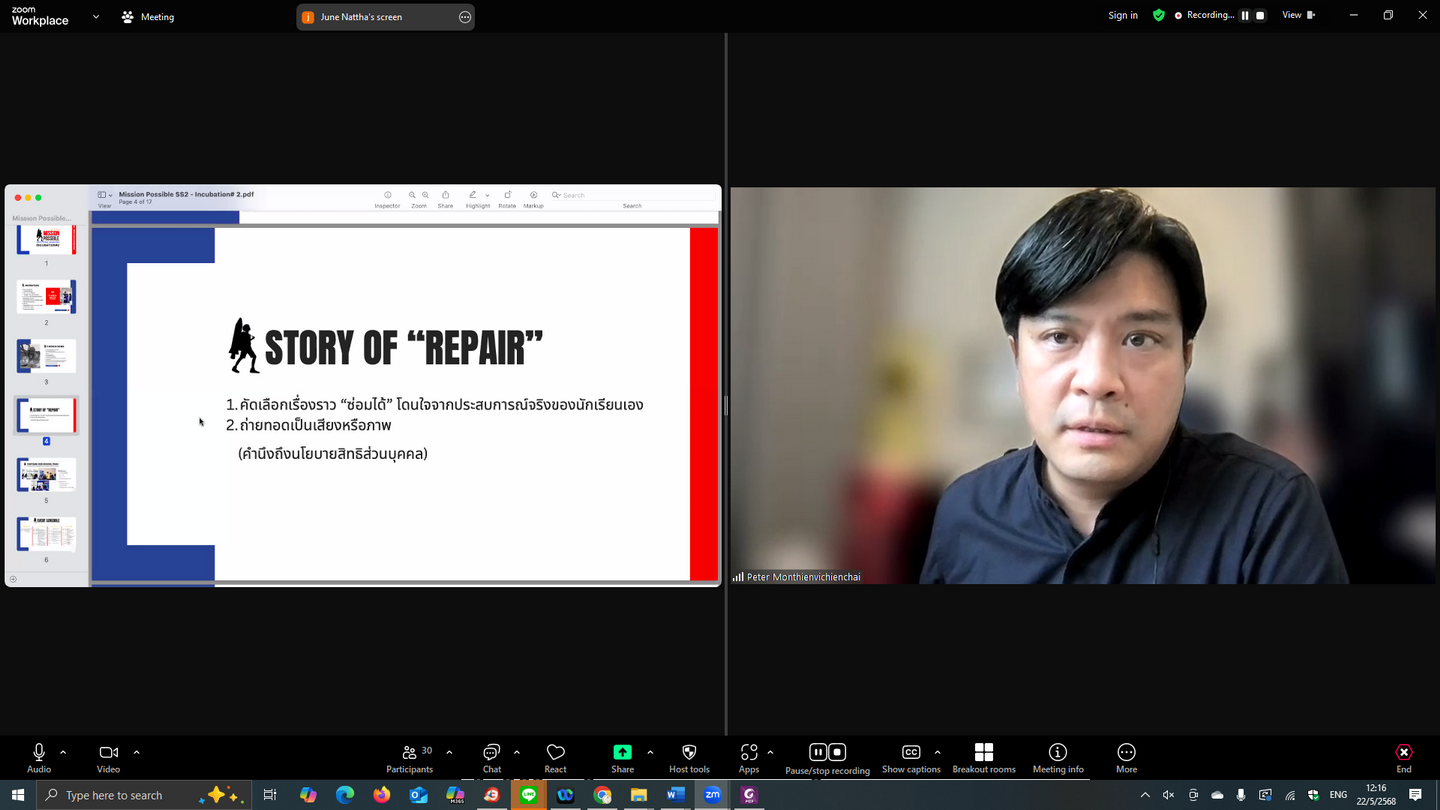Open the Chat panel
Image resolution: width=1440 pixels, height=810 pixels.
[491, 758]
